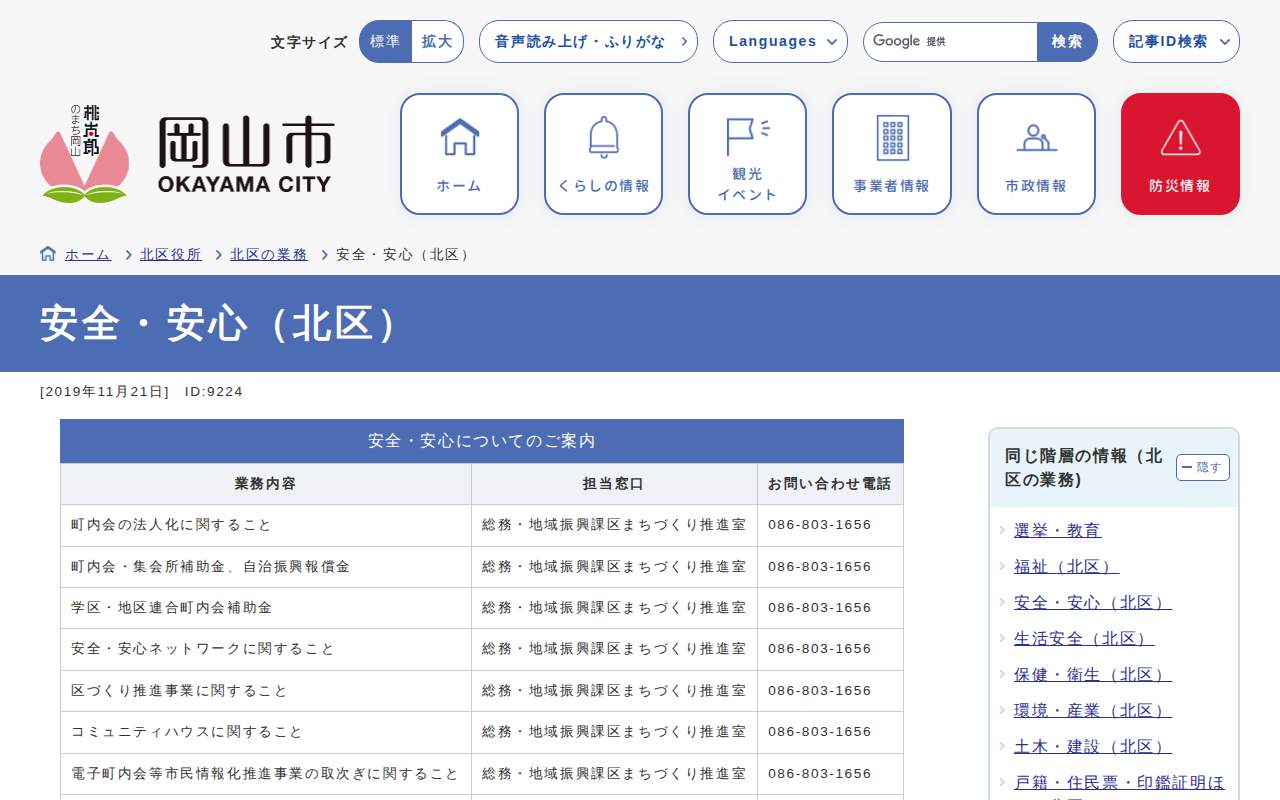
Task: Click the 市政情報 desk icon
Action: 1036,153
